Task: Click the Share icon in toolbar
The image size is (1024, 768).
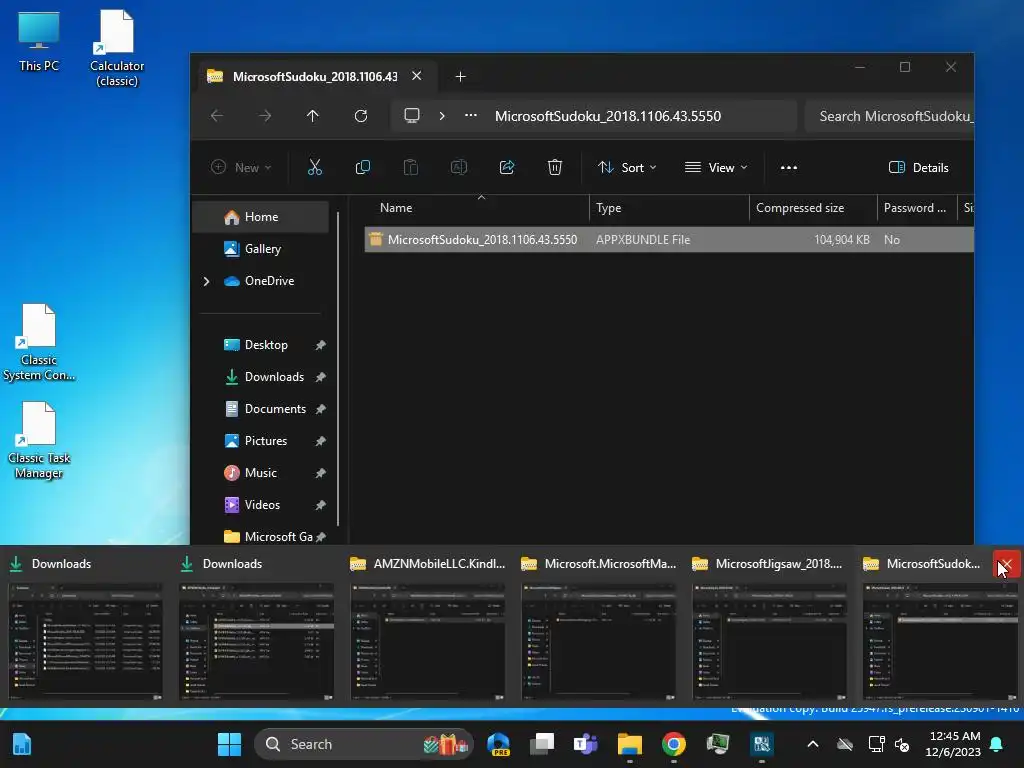Action: (x=507, y=168)
